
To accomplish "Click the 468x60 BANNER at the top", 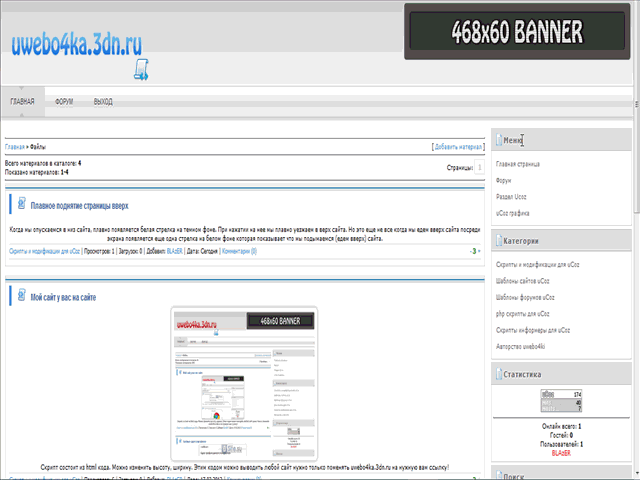I will [521, 32].
